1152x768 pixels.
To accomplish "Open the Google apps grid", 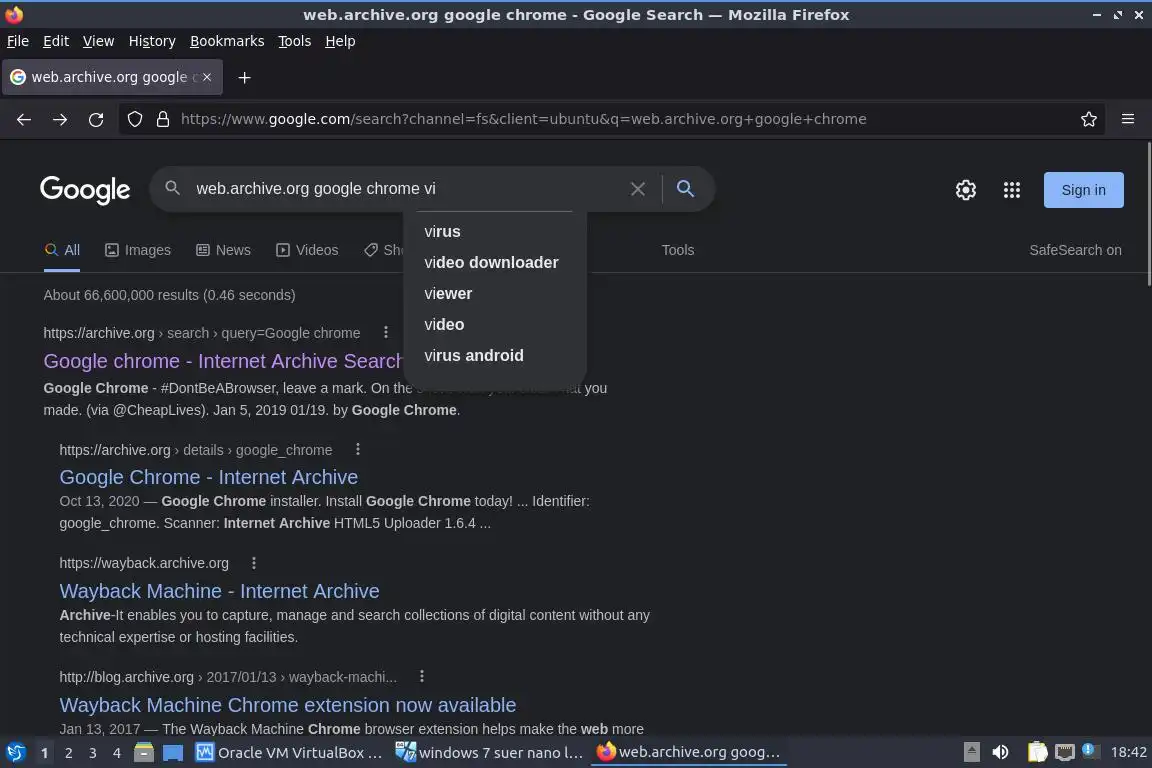I will [1012, 190].
